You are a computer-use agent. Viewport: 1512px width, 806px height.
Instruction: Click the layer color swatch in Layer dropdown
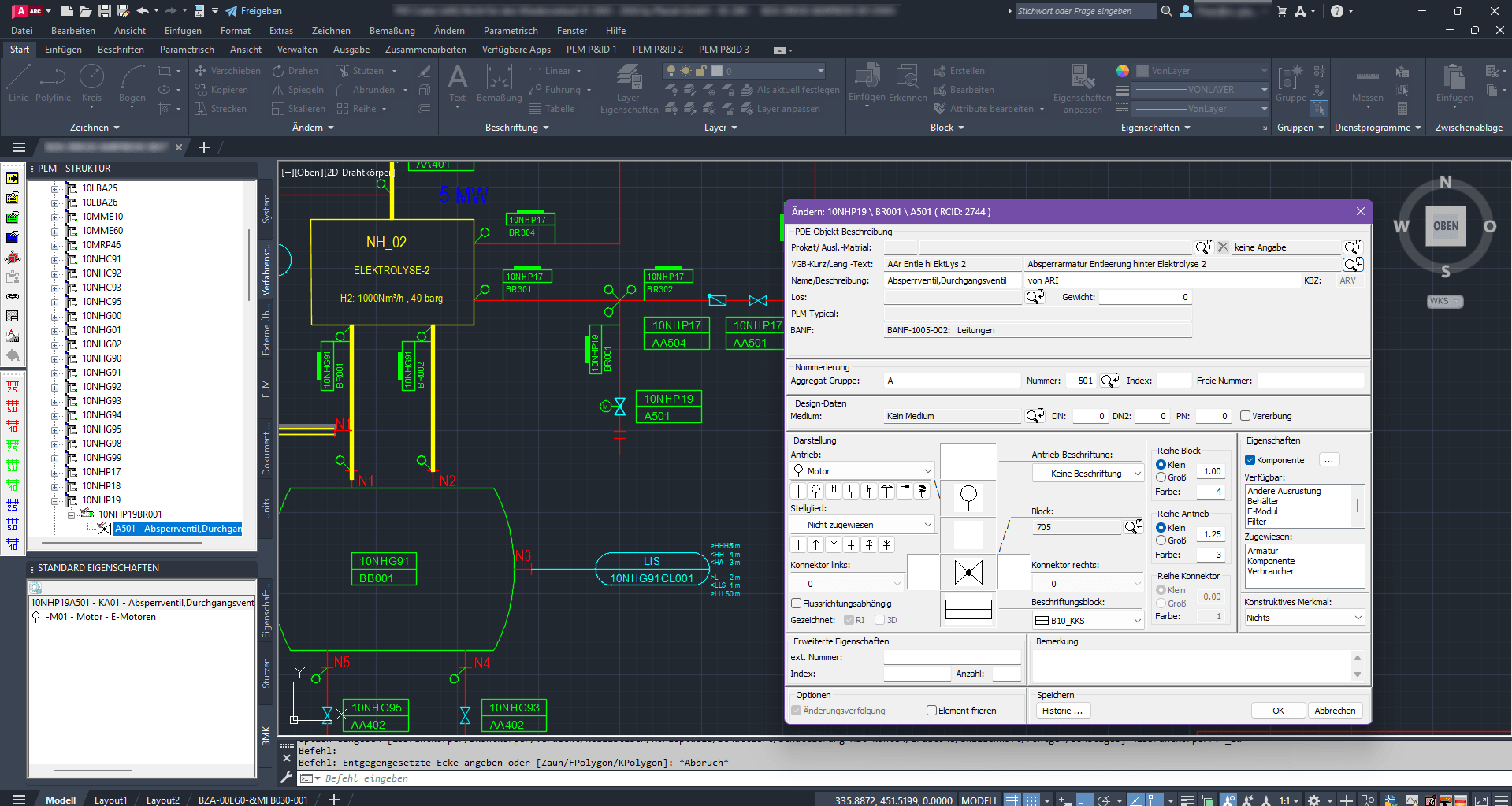click(717, 71)
